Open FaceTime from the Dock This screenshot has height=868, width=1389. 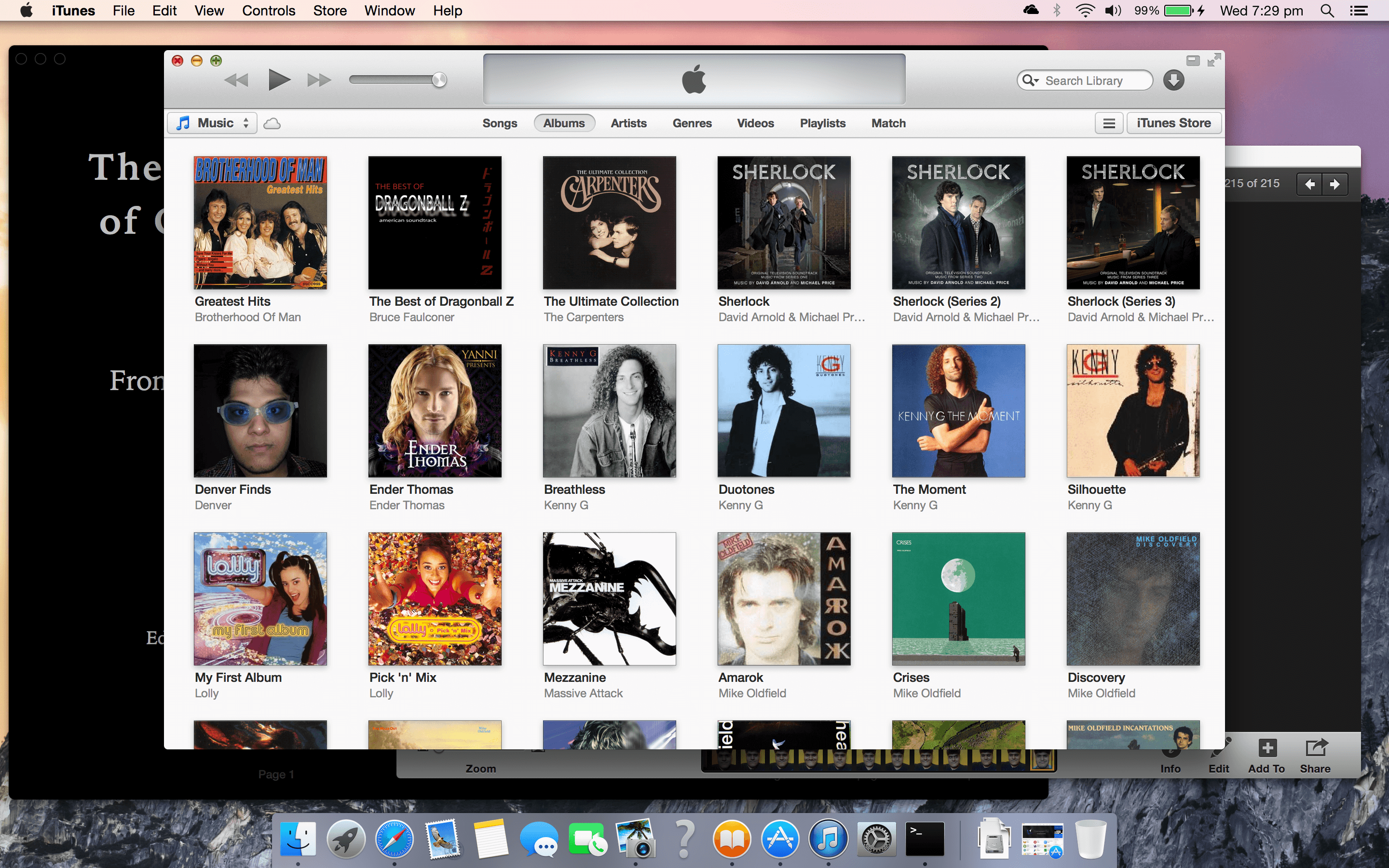tap(587, 839)
